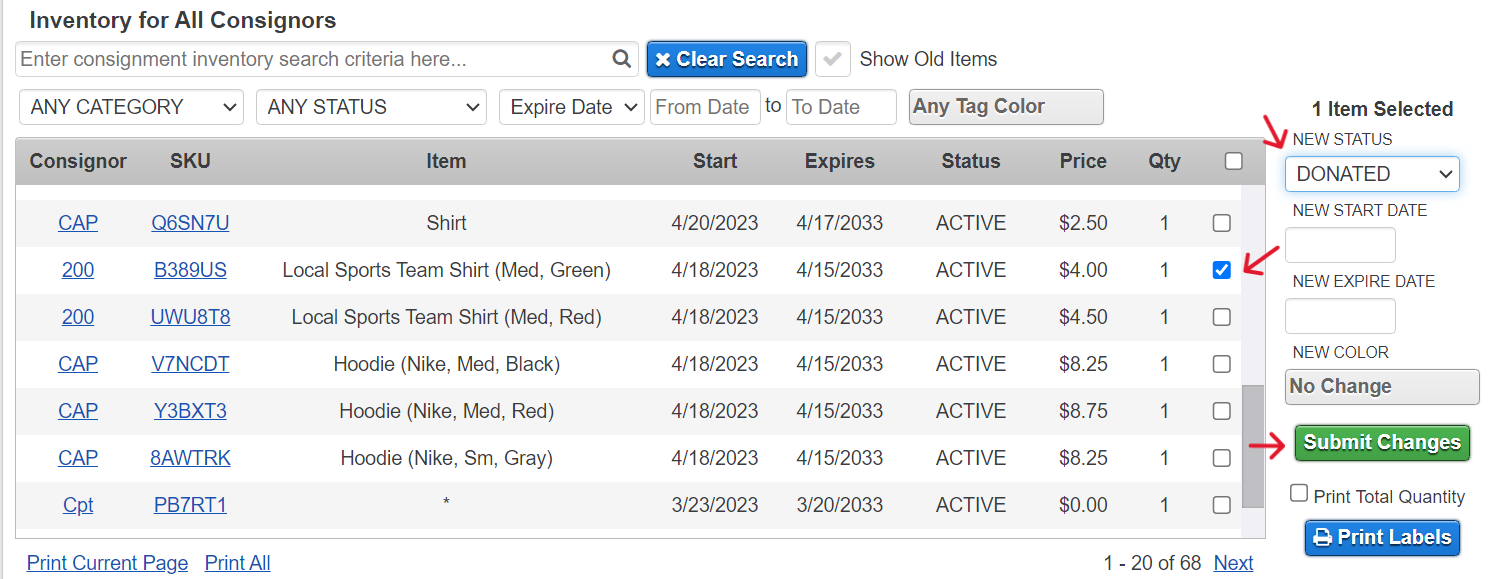Image resolution: width=1495 pixels, height=579 pixels.
Task: Expand the Expire Date dropdown
Action: tap(572, 107)
